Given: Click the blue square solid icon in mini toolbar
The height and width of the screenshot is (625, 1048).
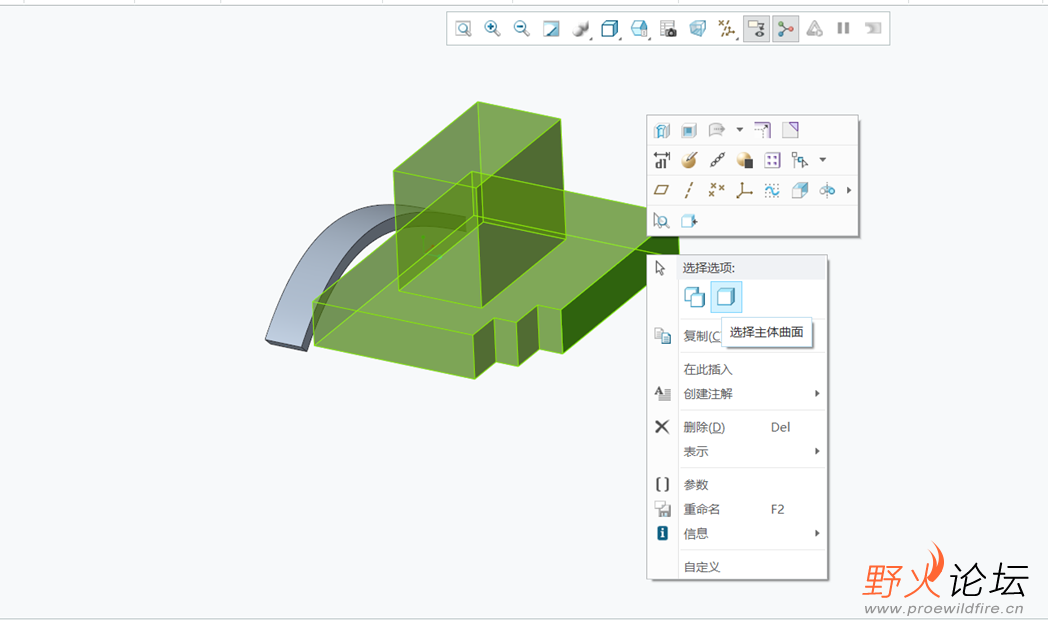Looking at the screenshot, I should (689, 130).
